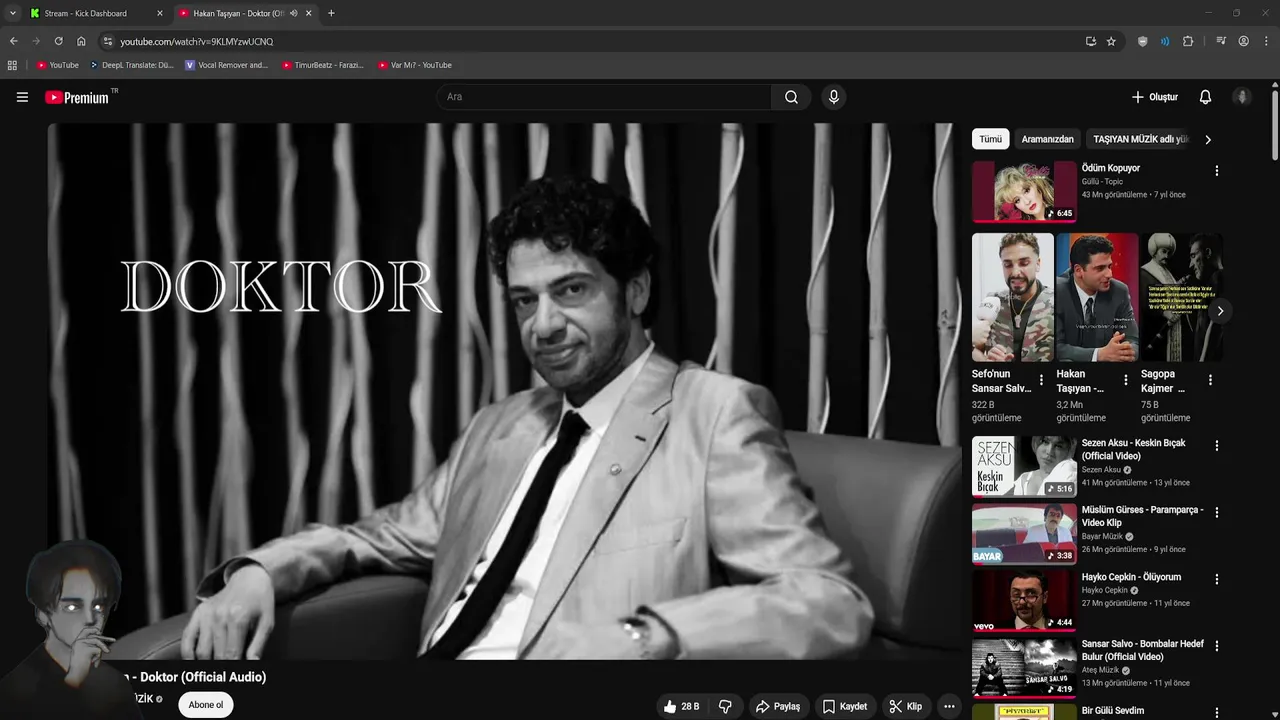Reload the current page
The image size is (1280, 720).
58,41
